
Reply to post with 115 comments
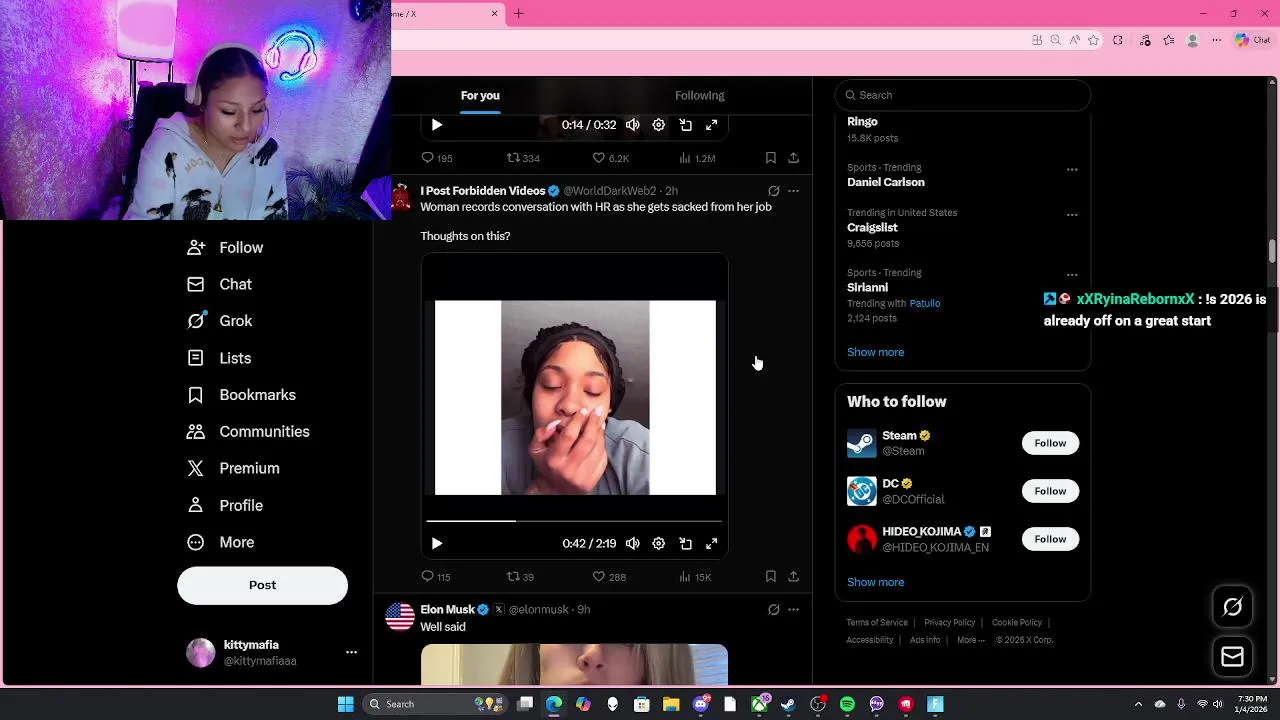436,577
